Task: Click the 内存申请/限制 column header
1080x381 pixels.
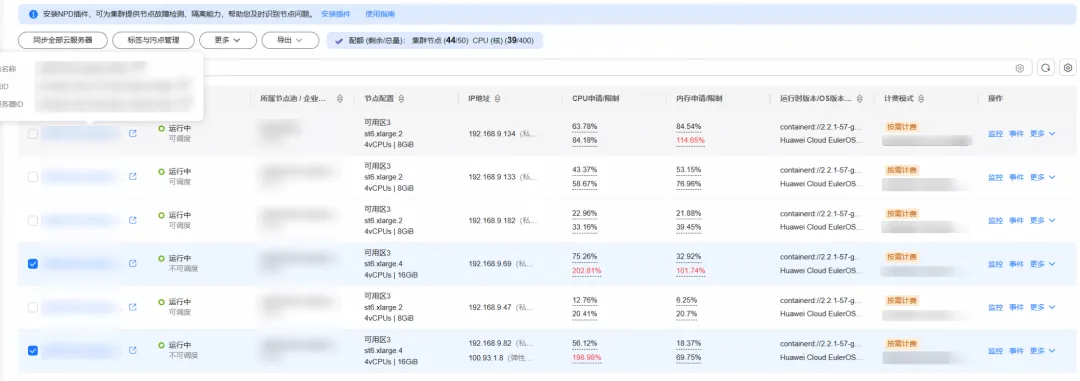Action: point(699,99)
